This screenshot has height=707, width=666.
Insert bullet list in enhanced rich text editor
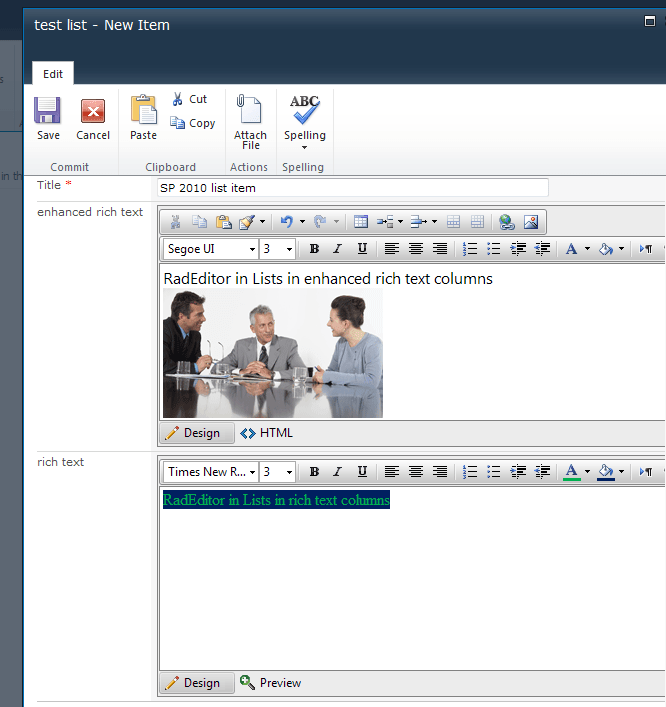click(494, 249)
